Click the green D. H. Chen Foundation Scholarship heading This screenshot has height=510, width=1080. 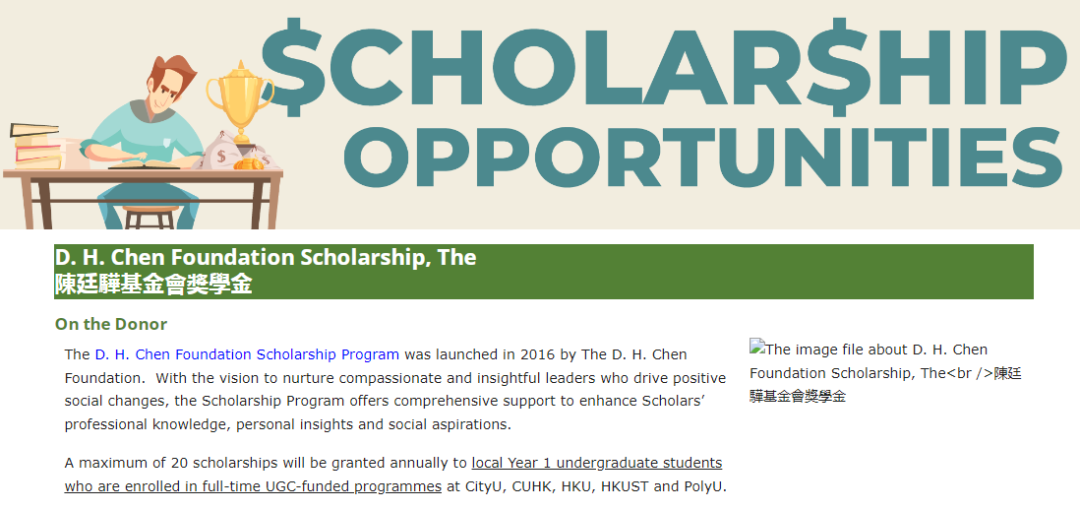point(265,257)
